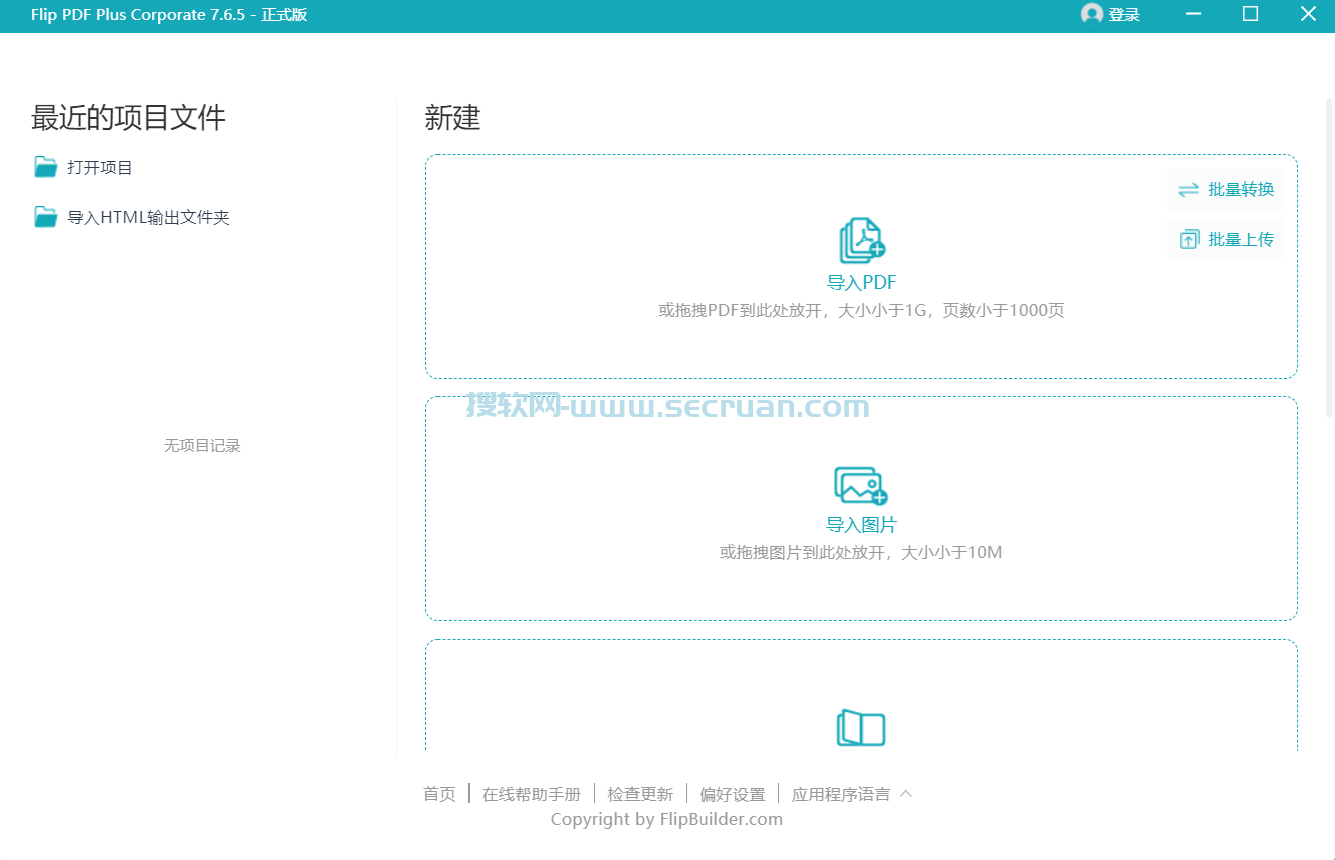Click the 最近的项目文件 heading
1335x860 pixels.
pos(128,118)
